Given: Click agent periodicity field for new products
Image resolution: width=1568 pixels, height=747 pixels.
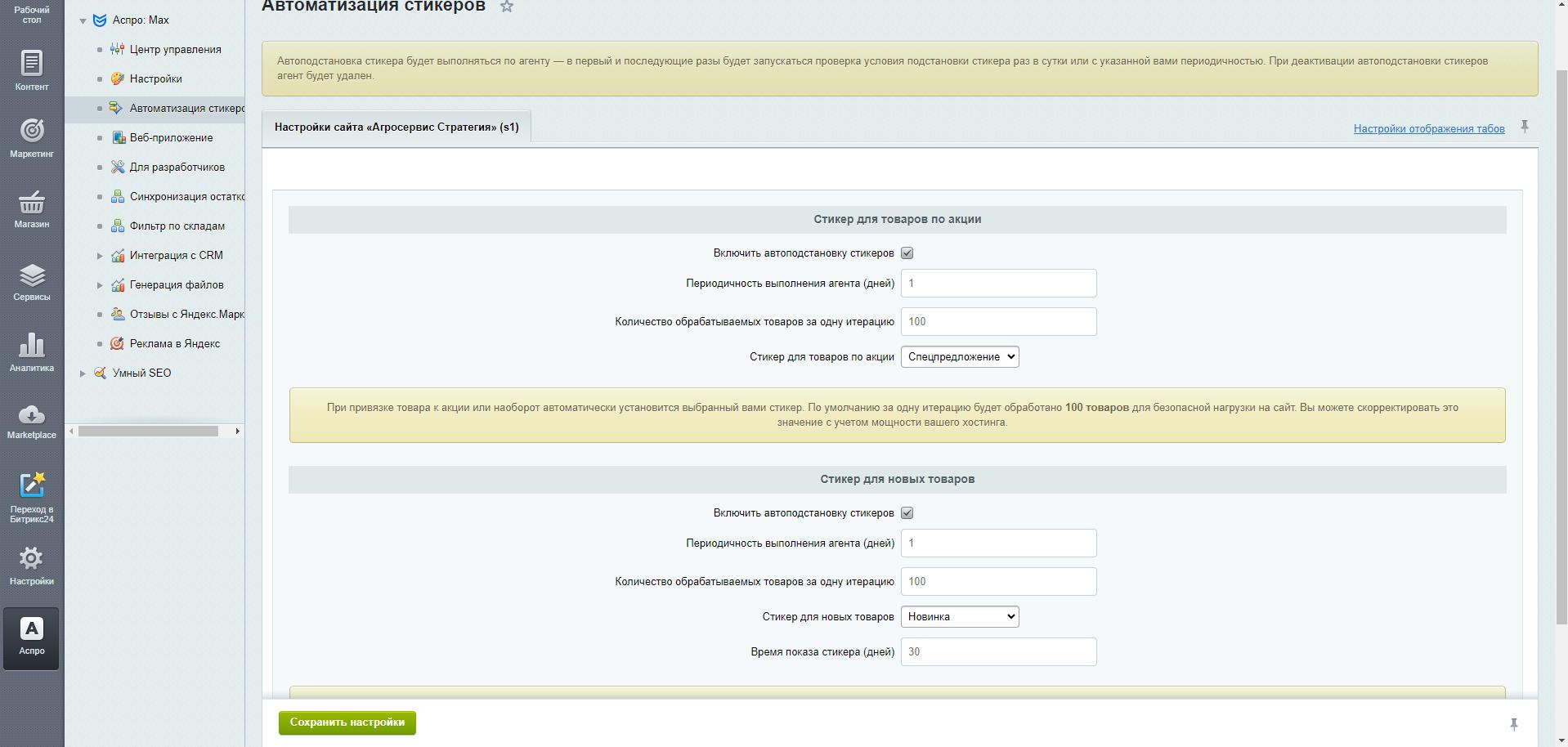Looking at the screenshot, I should [x=998, y=543].
